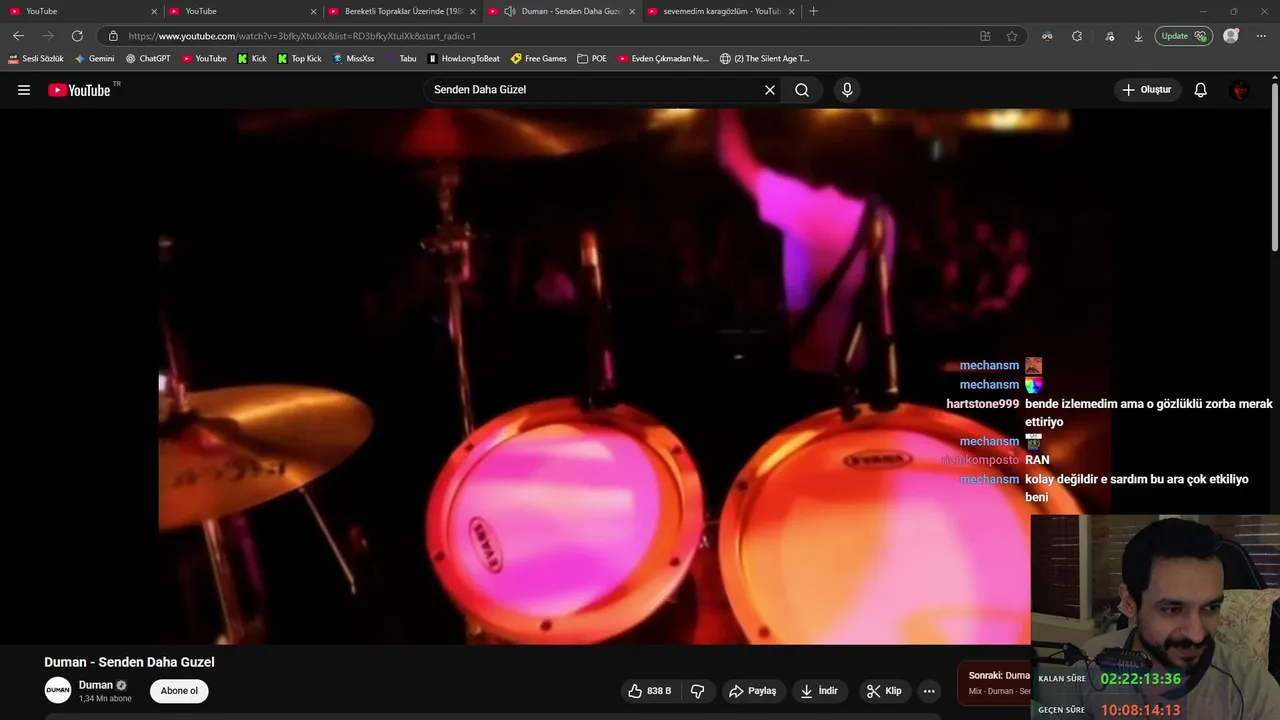Start voice search with microphone

click(847, 90)
